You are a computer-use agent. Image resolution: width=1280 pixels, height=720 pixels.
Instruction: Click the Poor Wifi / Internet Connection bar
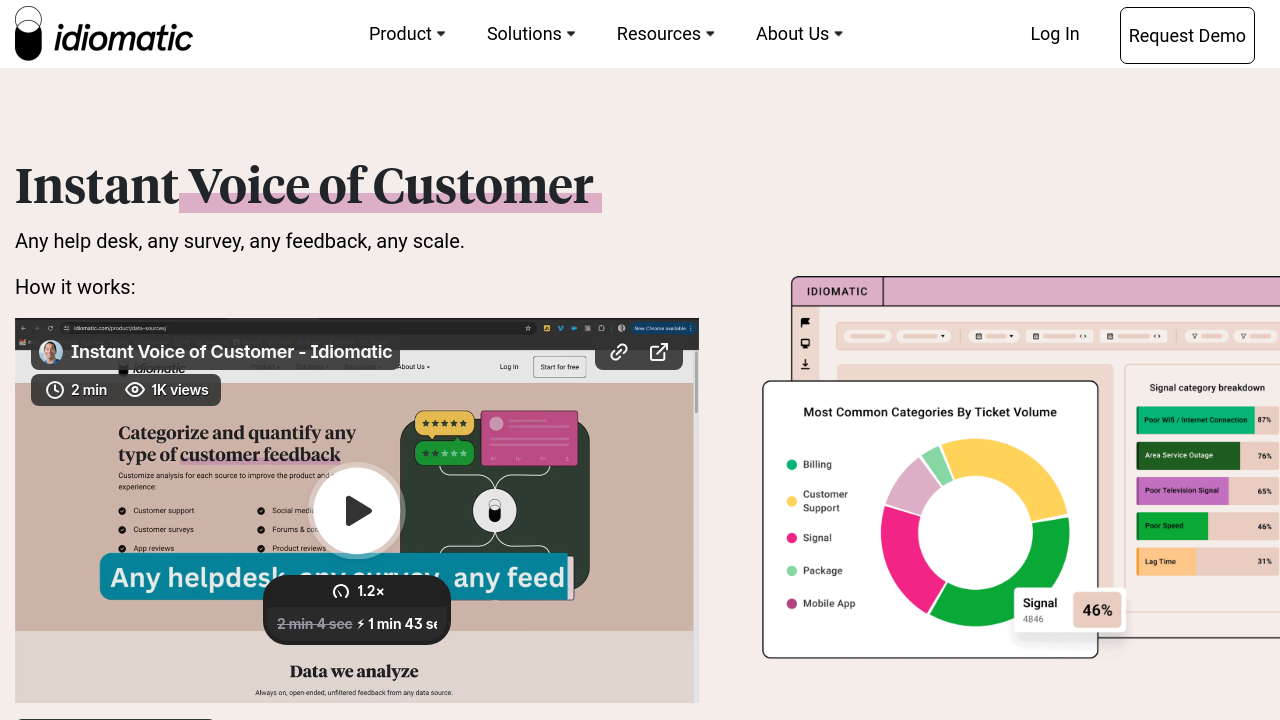(1194, 420)
